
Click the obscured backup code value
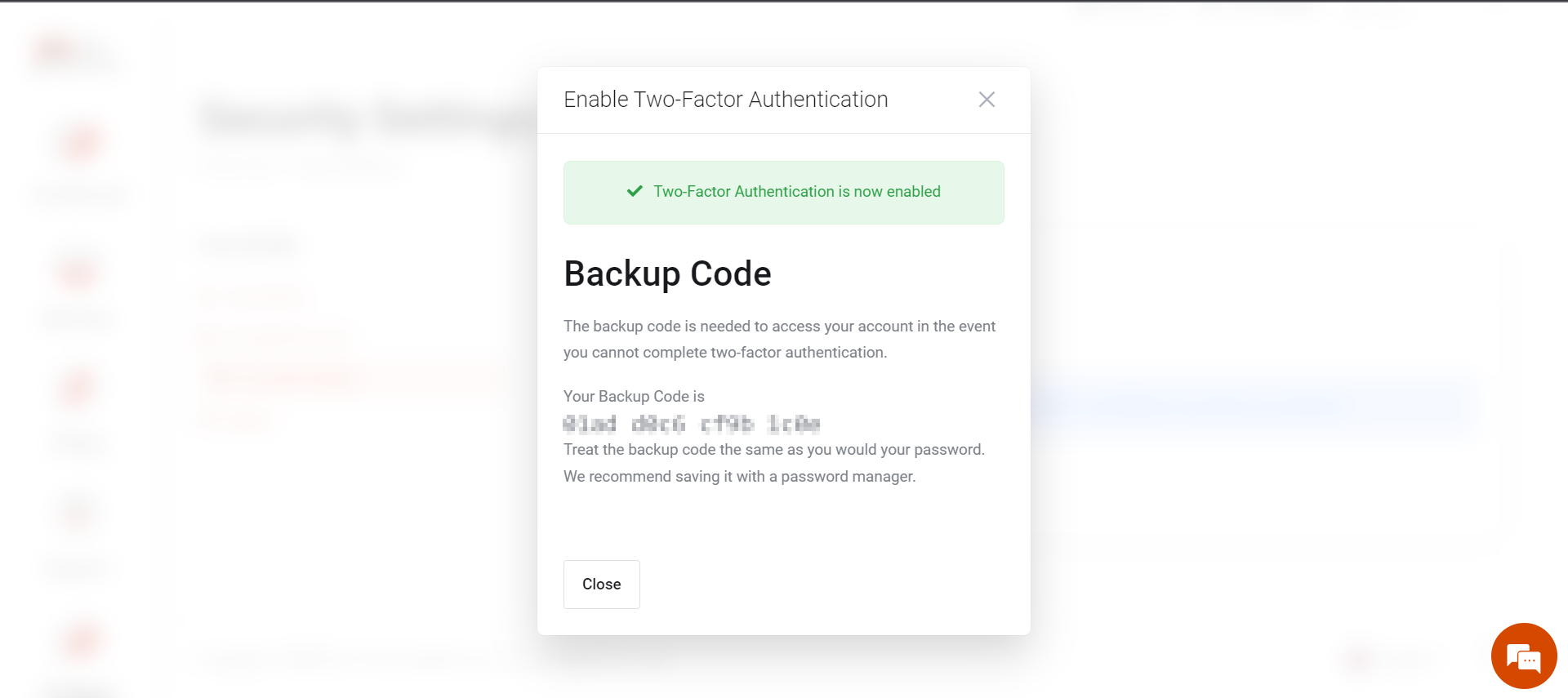692,424
